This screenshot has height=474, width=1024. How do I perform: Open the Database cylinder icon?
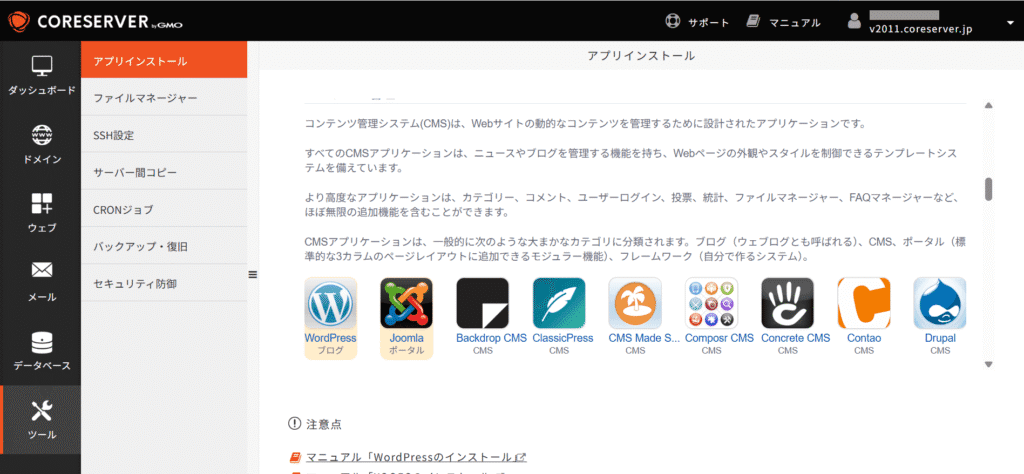[42, 342]
